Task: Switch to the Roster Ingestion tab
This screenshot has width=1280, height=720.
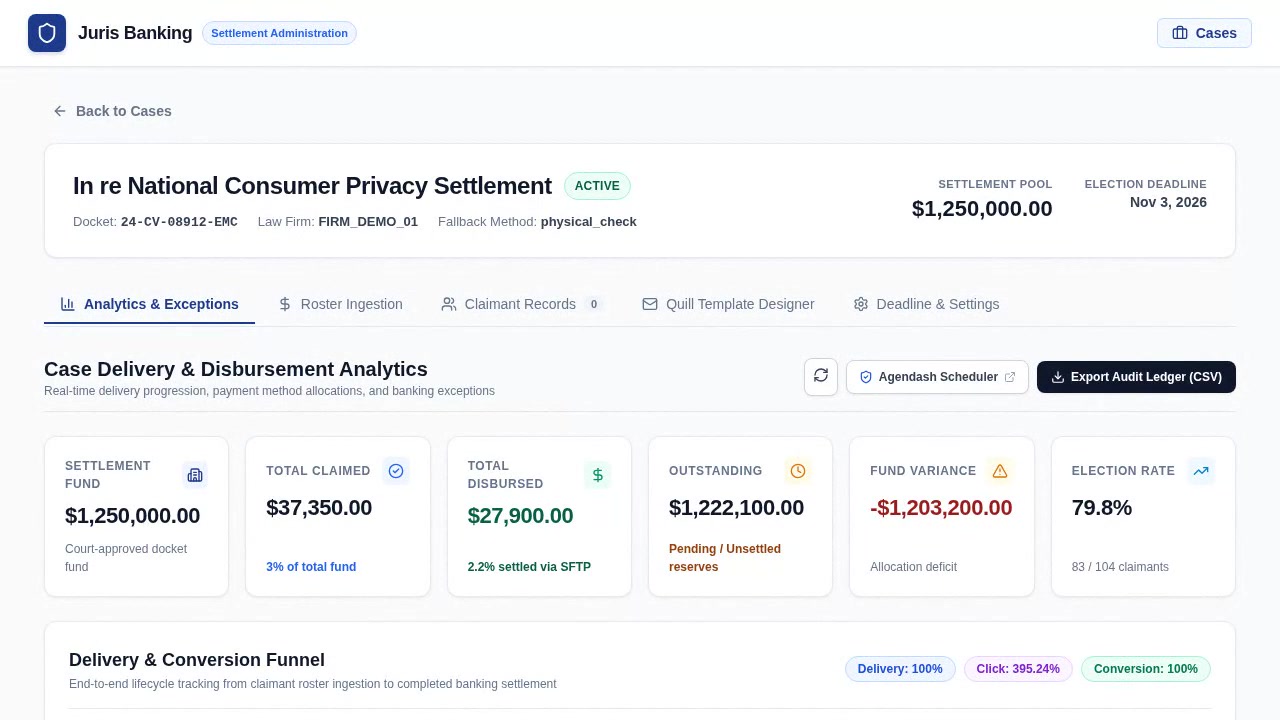Action: point(340,304)
